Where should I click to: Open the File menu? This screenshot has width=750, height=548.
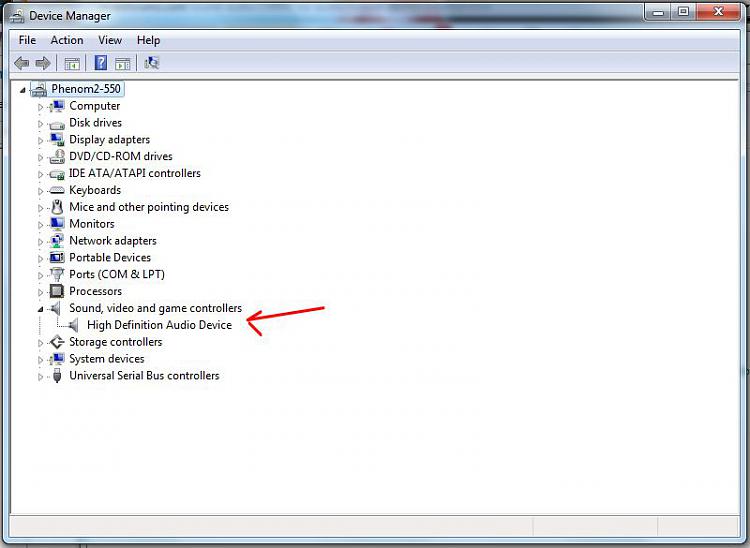(27, 40)
